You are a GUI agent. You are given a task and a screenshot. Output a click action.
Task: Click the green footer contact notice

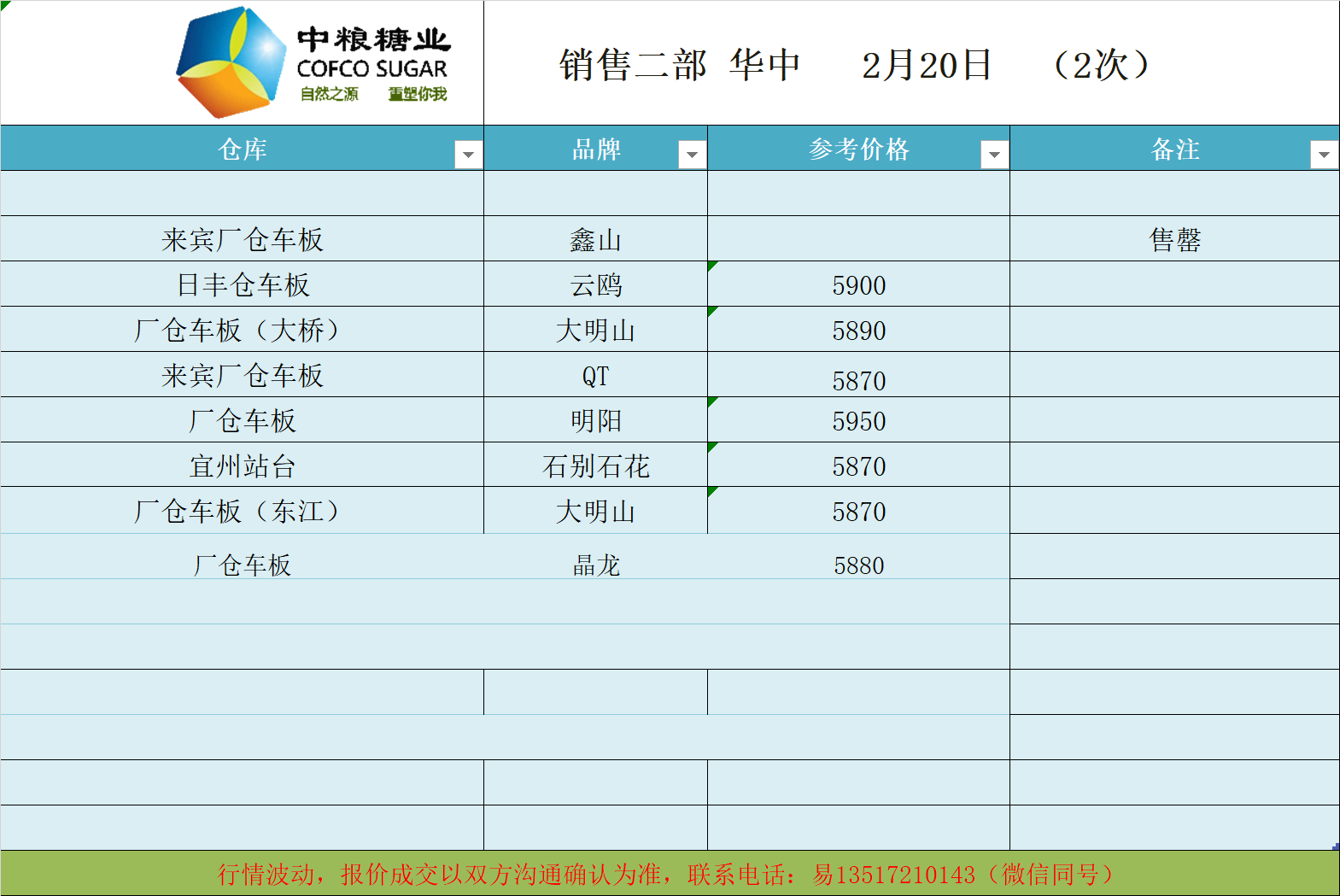[x=670, y=874]
